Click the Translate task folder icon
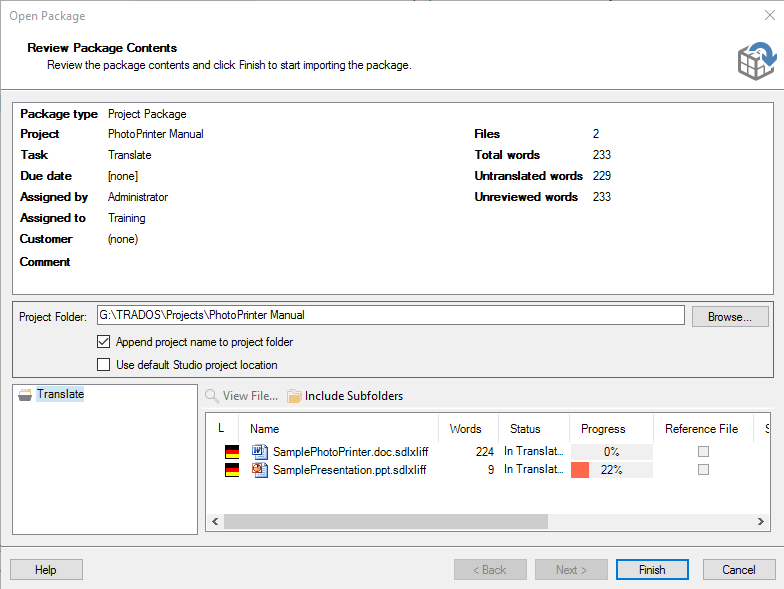The width and height of the screenshot is (784, 589). (x=24, y=394)
